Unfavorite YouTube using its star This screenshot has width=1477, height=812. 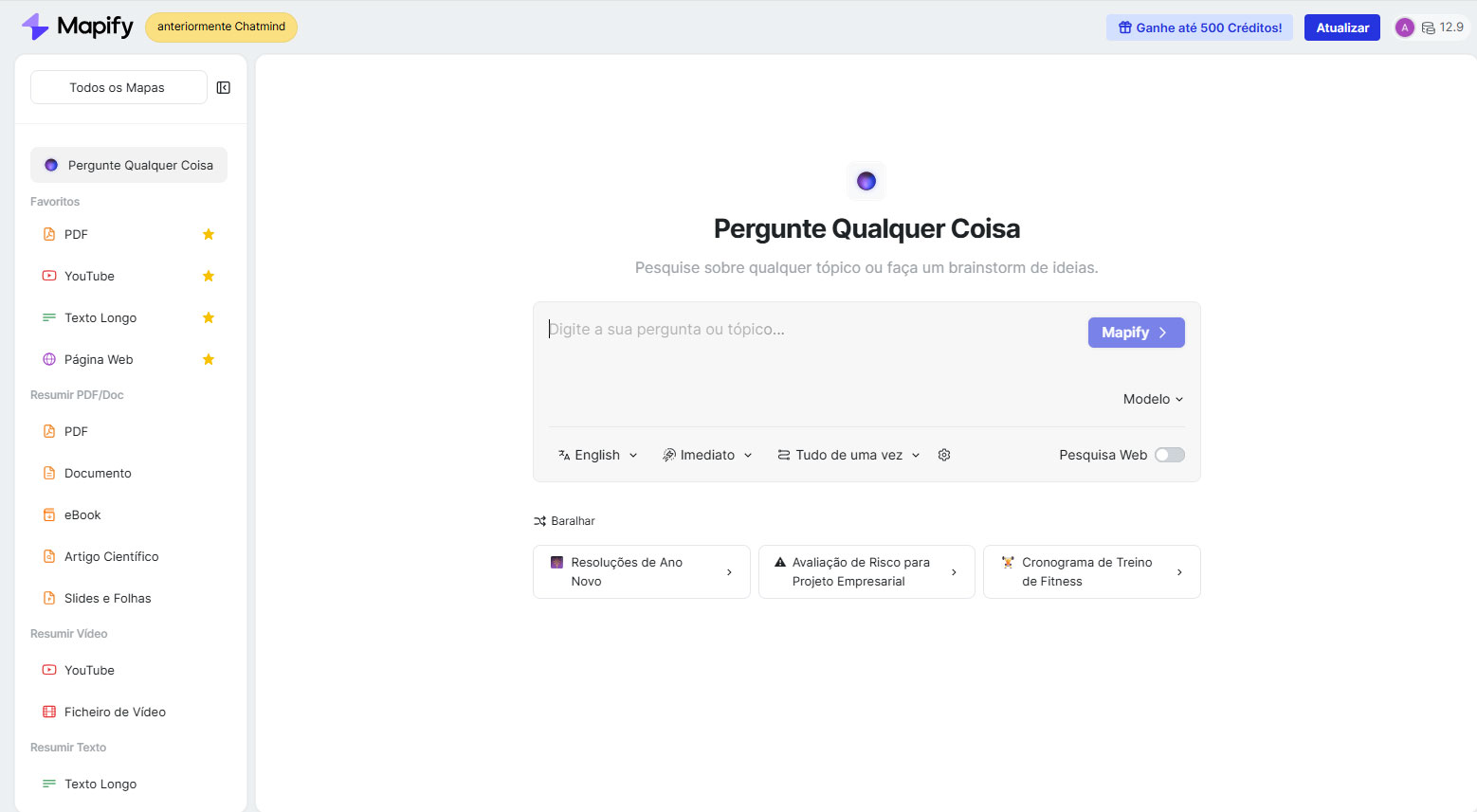click(x=209, y=276)
